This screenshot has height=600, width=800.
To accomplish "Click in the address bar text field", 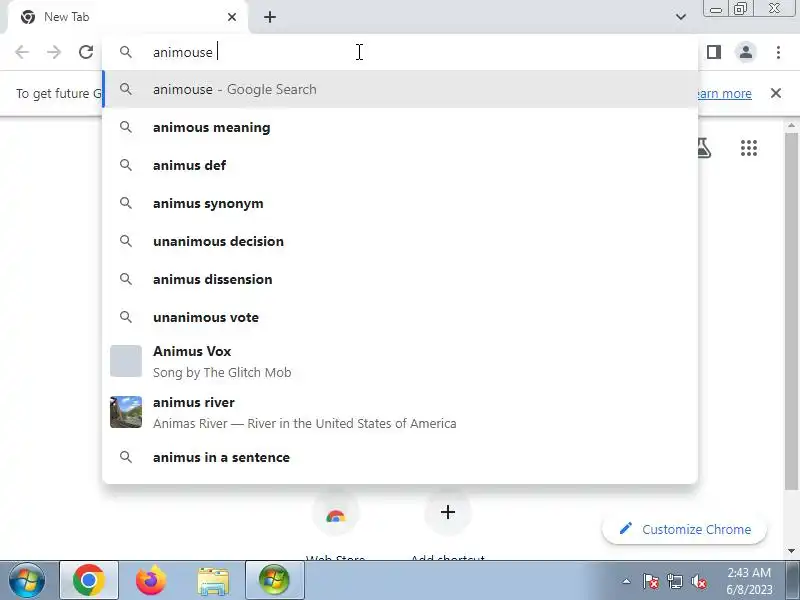I will 400,52.
